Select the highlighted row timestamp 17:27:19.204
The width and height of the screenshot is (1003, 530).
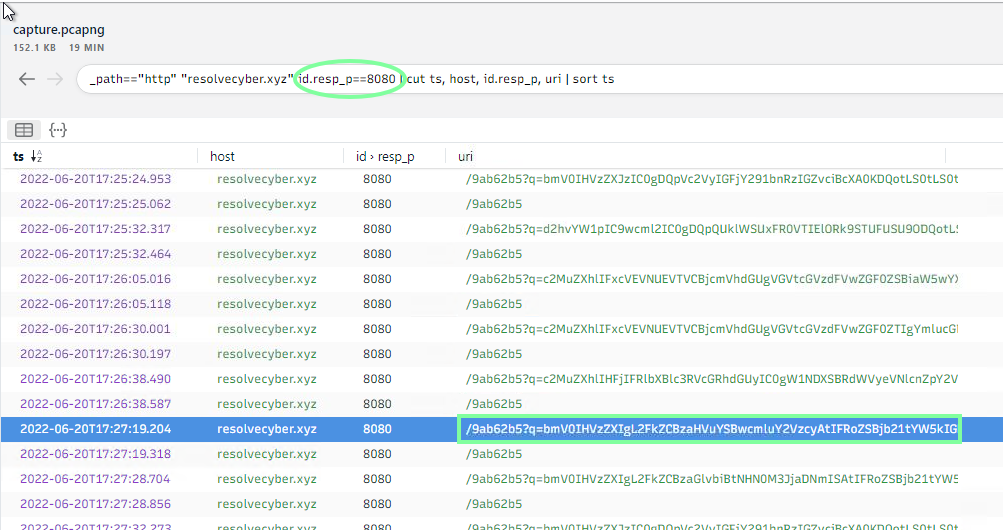95,429
